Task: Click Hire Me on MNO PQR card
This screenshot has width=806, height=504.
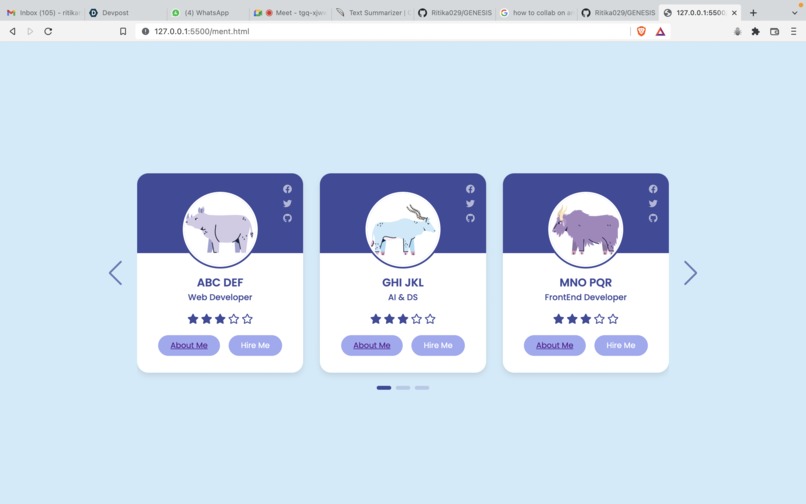Action: coord(621,346)
